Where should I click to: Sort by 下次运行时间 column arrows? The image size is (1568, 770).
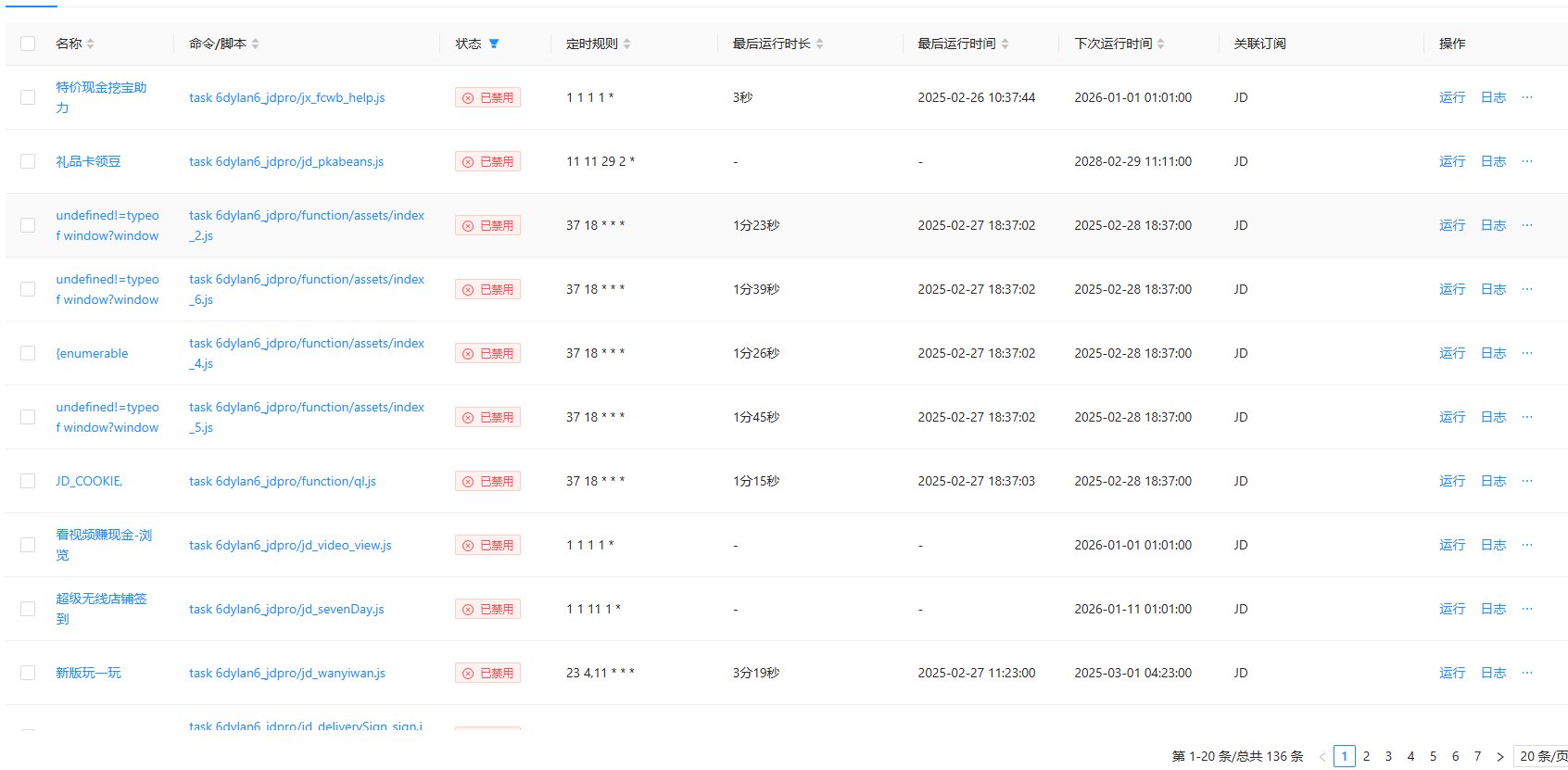(1161, 44)
